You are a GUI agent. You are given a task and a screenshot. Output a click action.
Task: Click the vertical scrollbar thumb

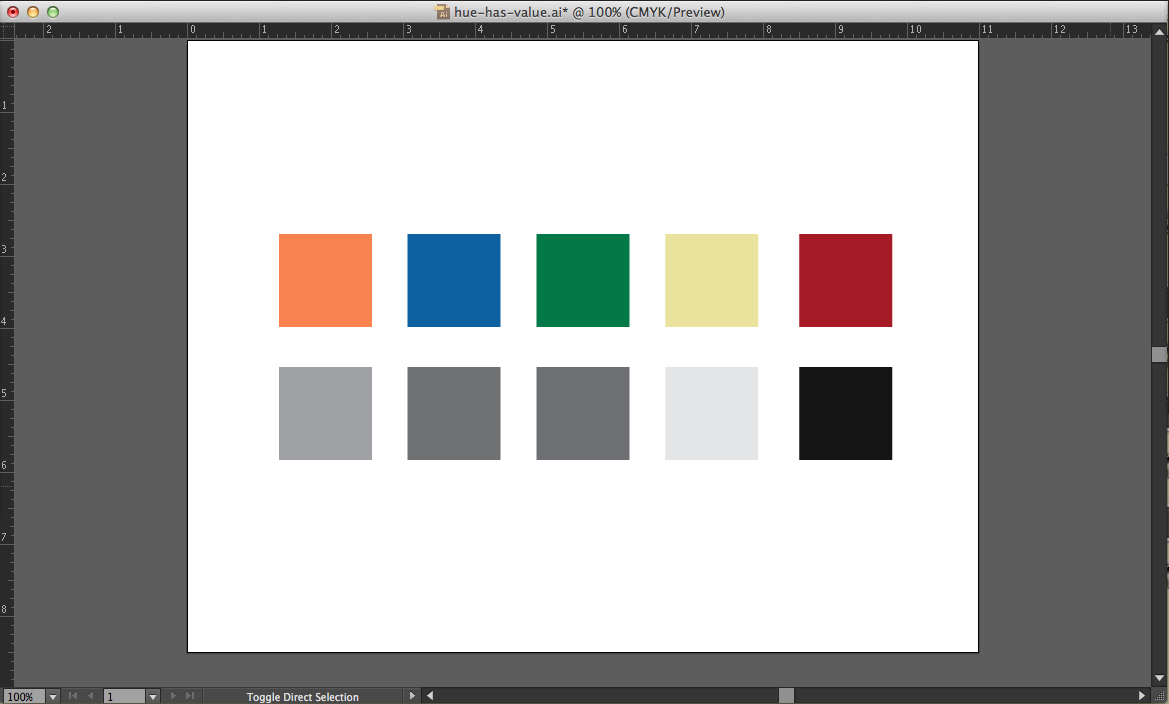point(1159,354)
